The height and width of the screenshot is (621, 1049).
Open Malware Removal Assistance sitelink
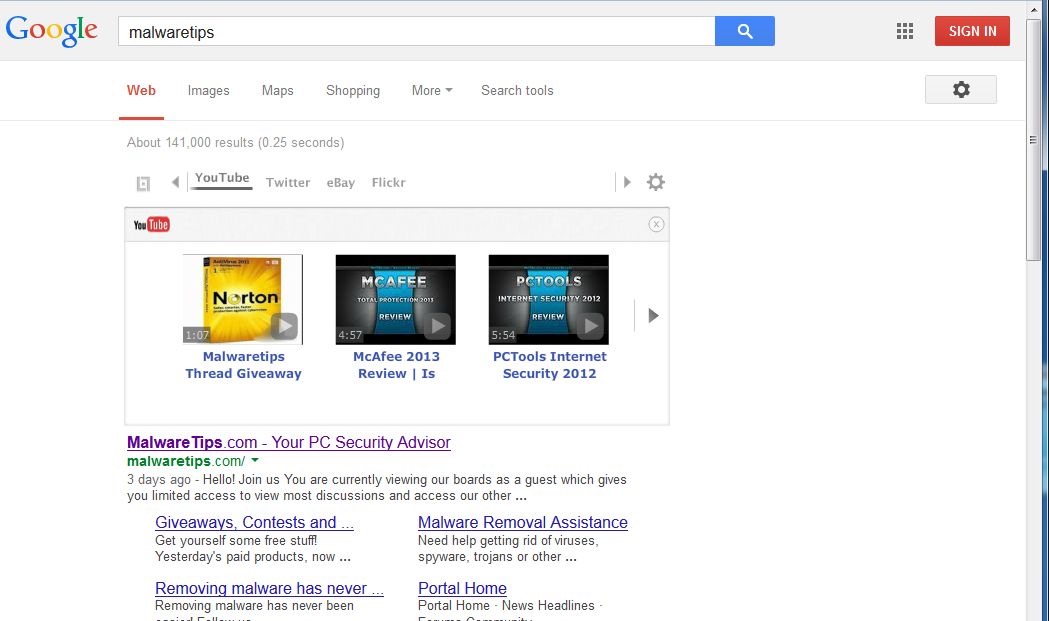coord(523,523)
